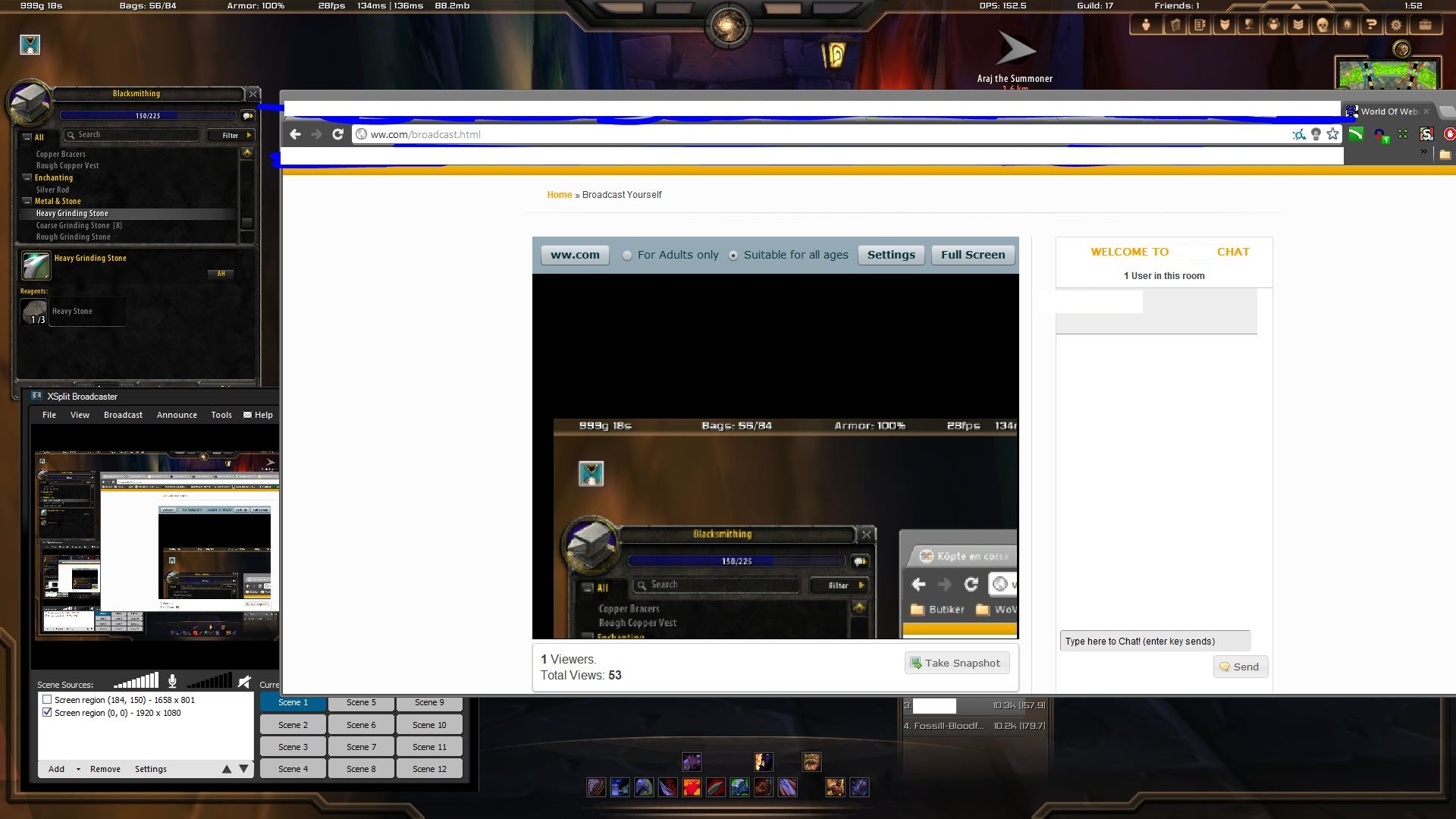Image resolution: width=1456 pixels, height=819 pixels.
Task: Follow the Home breadcrumb link
Action: click(x=560, y=195)
